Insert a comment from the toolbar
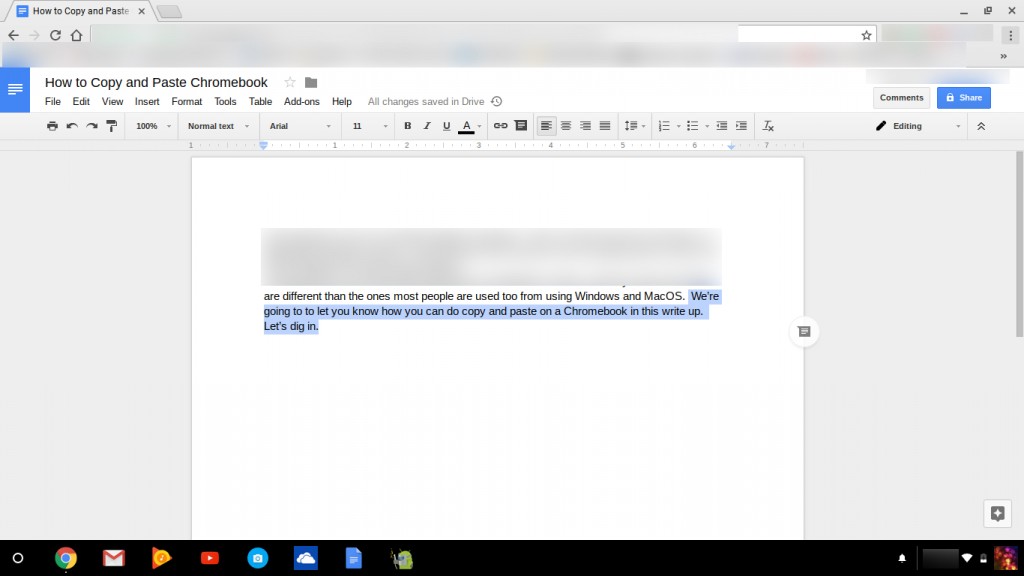The width and height of the screenshot is (1024, 576). tap(520, 126)
